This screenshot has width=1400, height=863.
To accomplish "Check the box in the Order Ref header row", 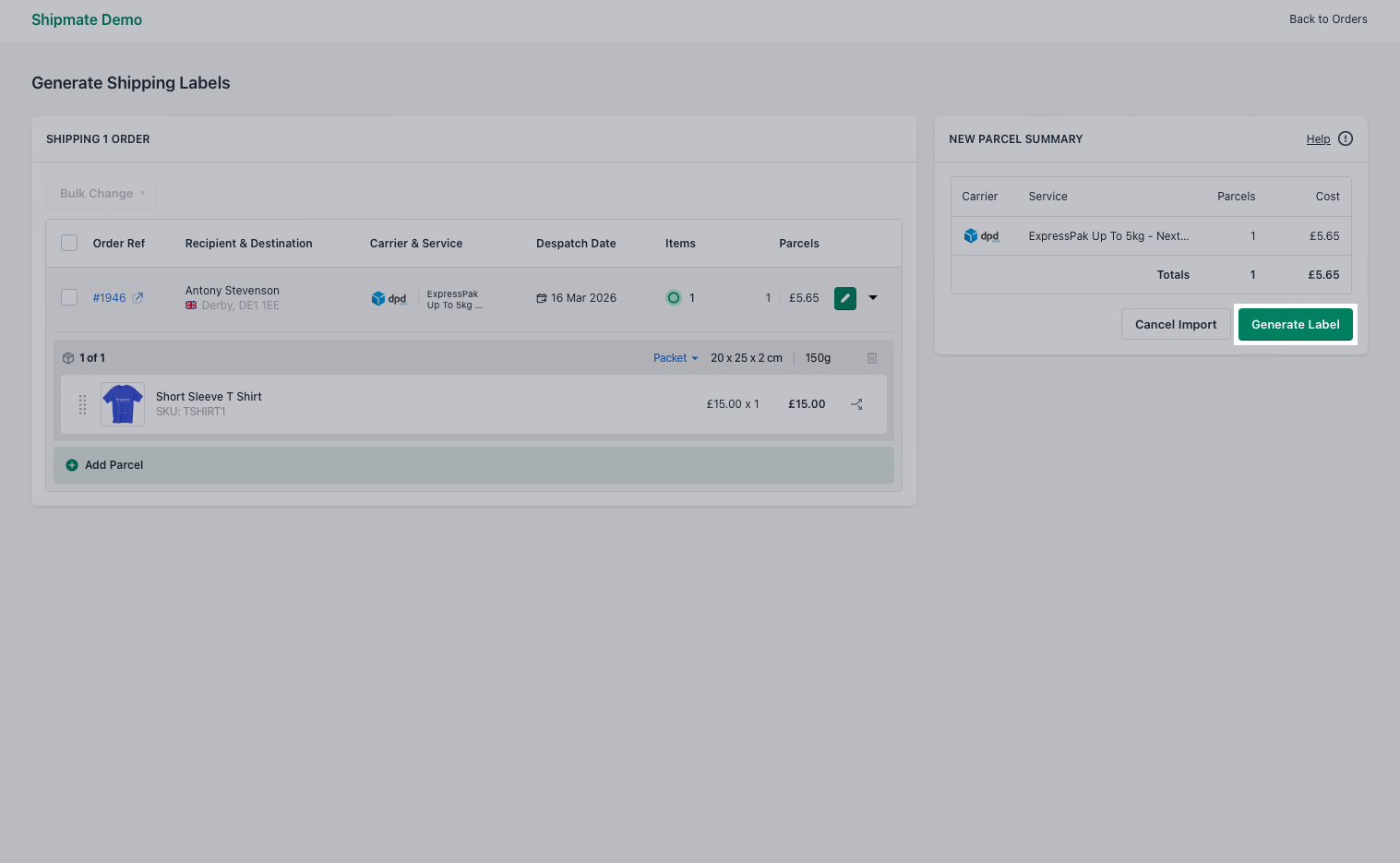I will coord(69,242).
